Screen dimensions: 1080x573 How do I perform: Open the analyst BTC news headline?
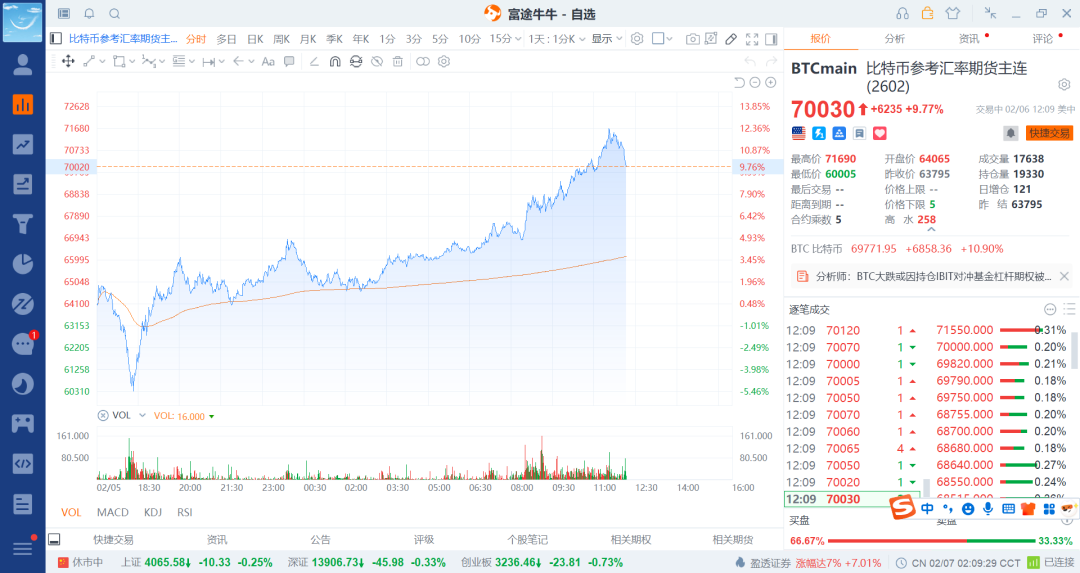(933, 276)
